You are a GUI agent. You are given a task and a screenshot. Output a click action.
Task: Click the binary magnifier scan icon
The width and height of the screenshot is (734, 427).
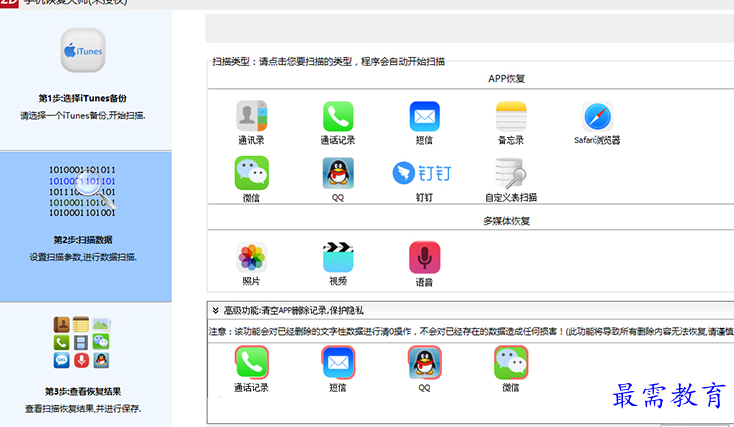tap(82, 191)
